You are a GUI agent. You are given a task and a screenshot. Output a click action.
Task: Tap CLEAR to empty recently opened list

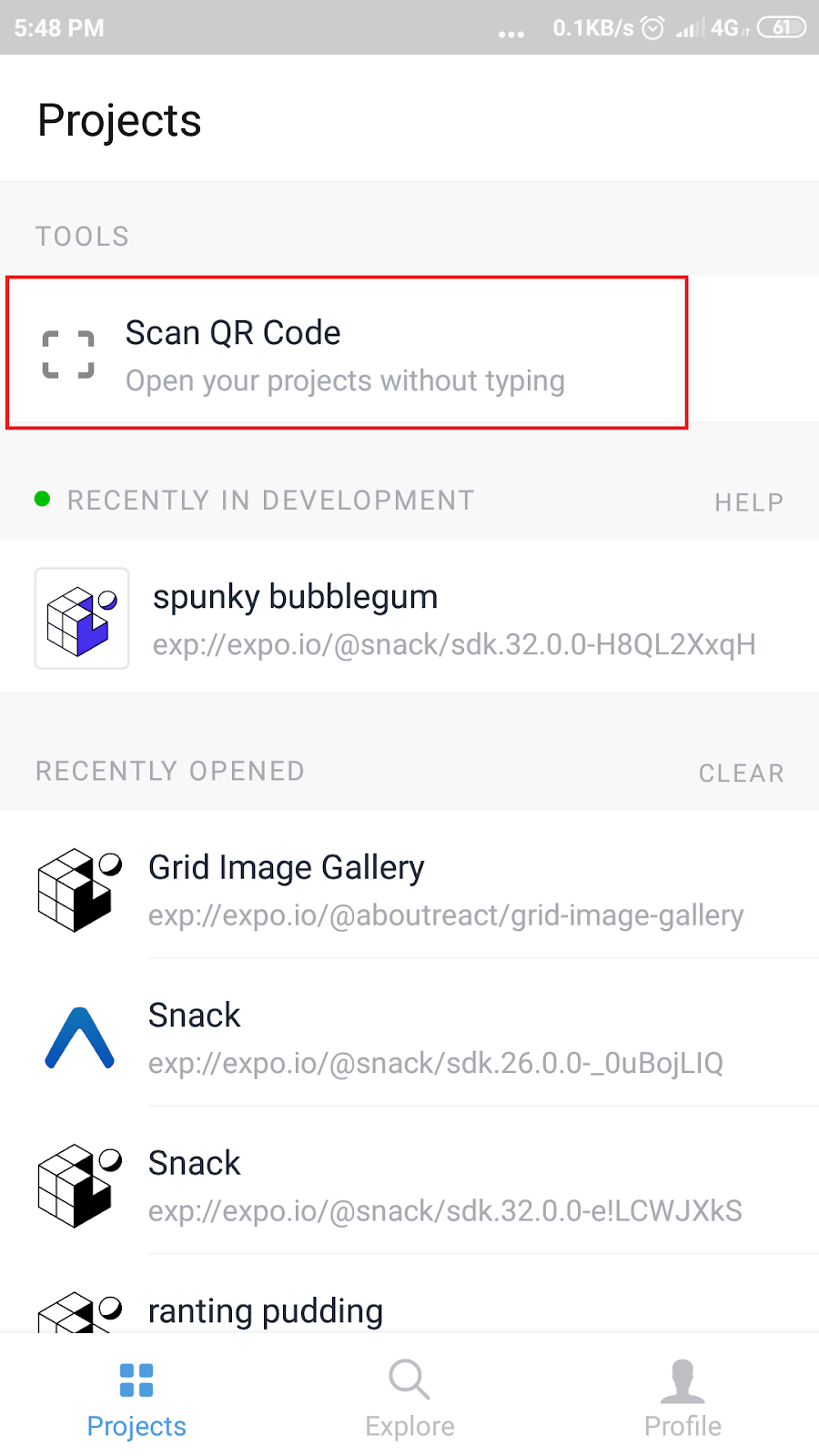pos(742,773)
